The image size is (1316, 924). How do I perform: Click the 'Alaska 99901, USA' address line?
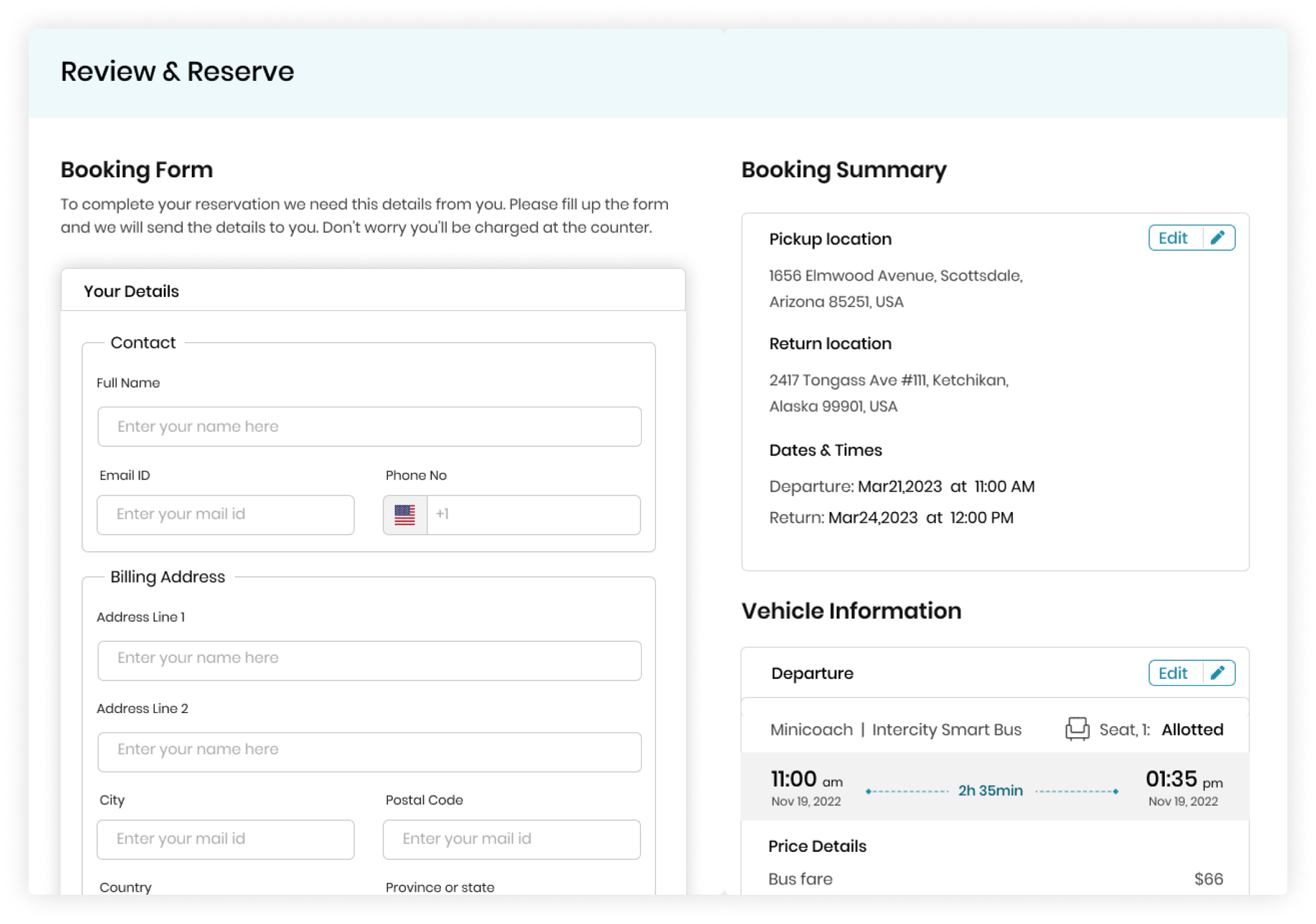[x=833, y=406]
